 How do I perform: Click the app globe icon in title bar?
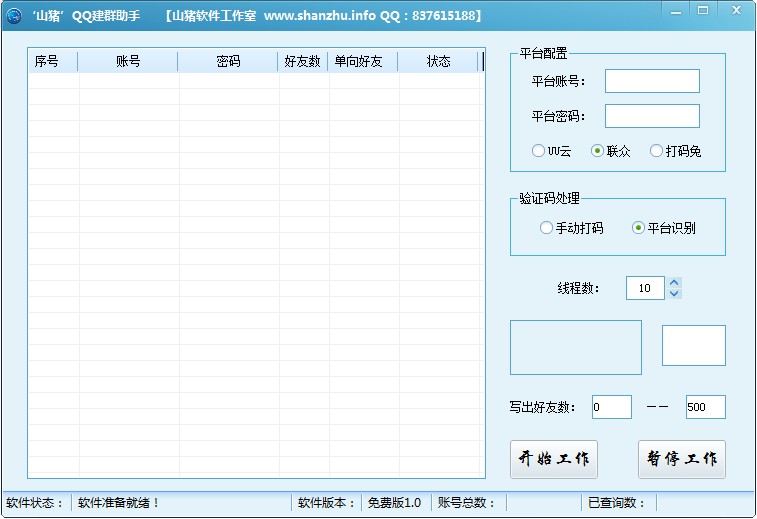[14, 16]
